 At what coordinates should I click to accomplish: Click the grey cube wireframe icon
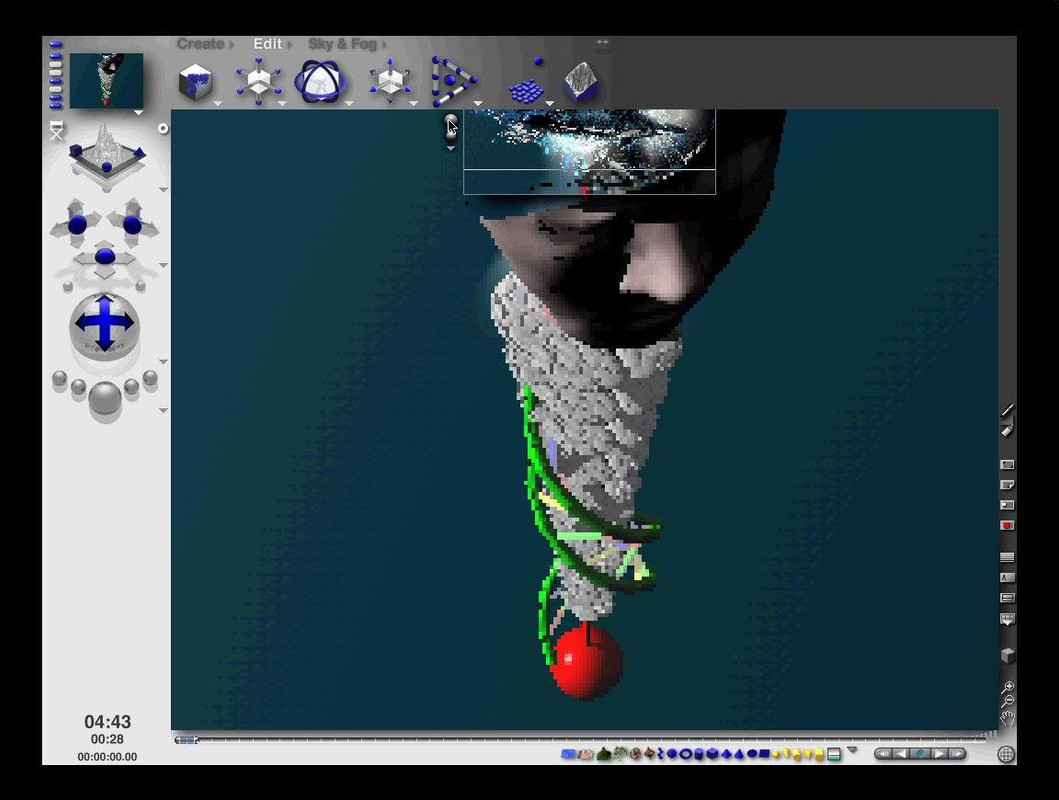coord(1007,655)
